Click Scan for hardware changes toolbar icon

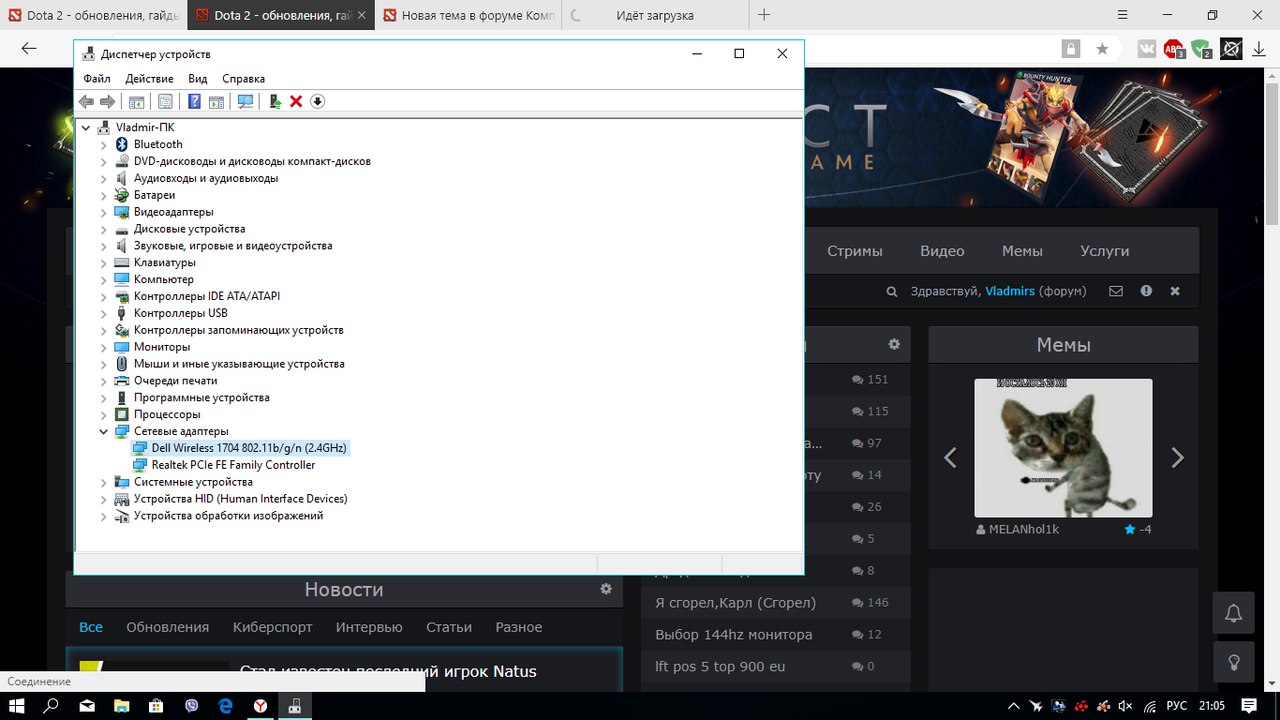click(245, 101)
